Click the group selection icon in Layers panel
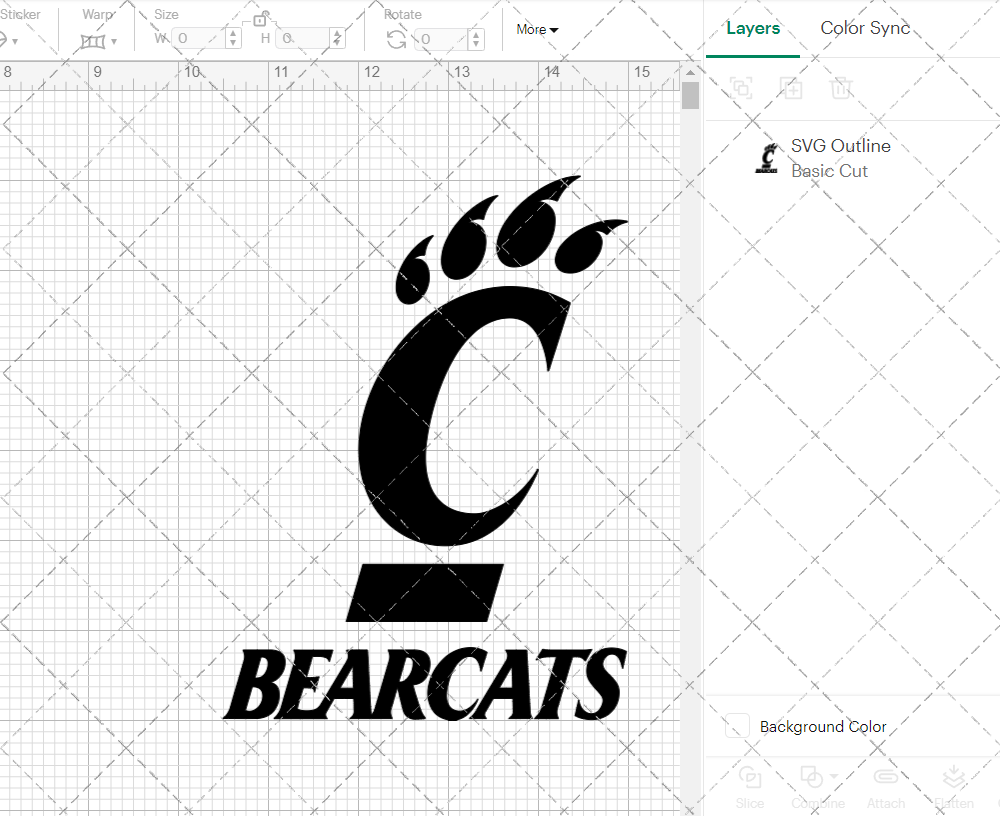Screen dimensions: 1000x816 point(742,88)
